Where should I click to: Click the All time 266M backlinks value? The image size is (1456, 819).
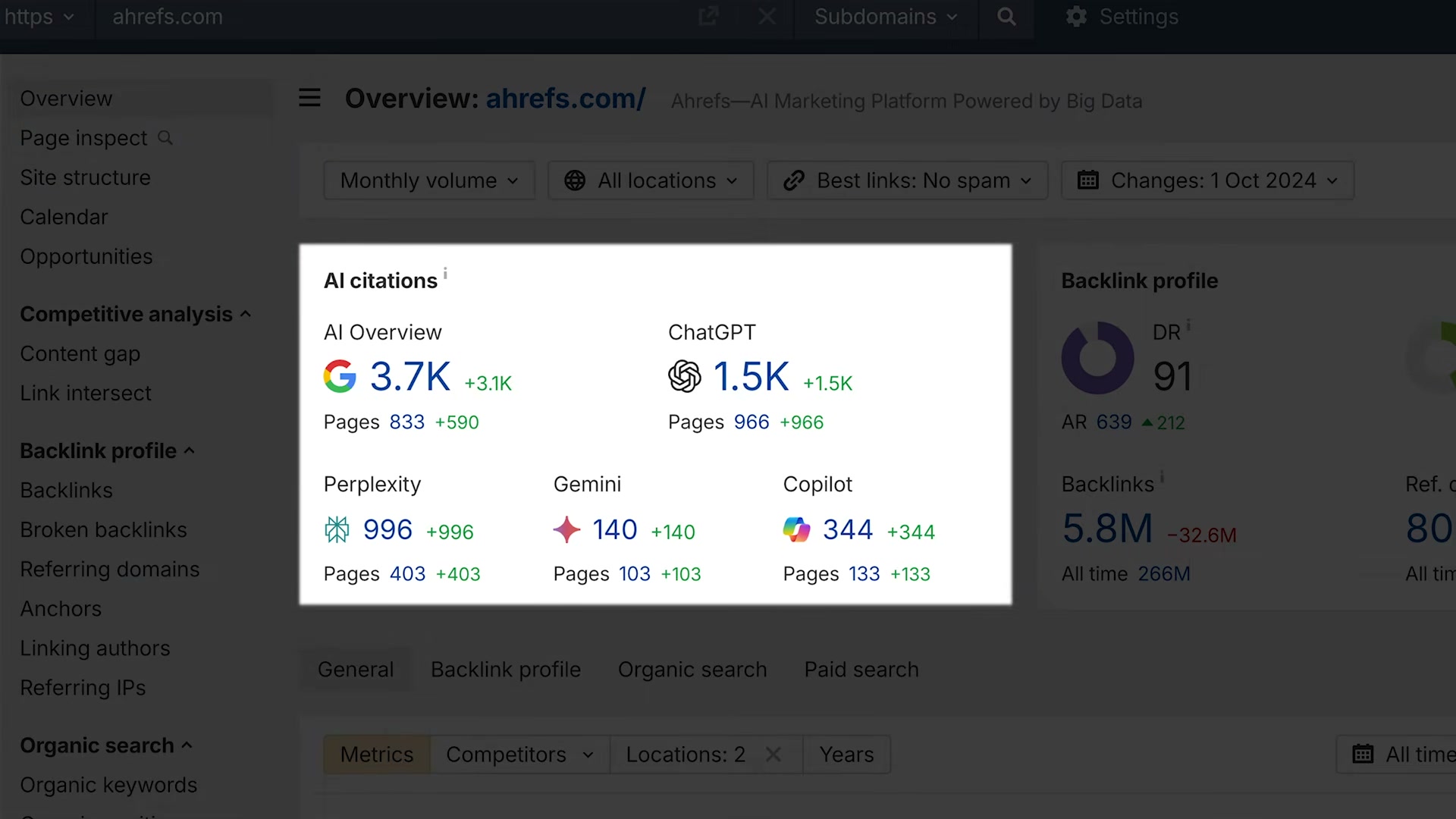[x=1164, y=574]
